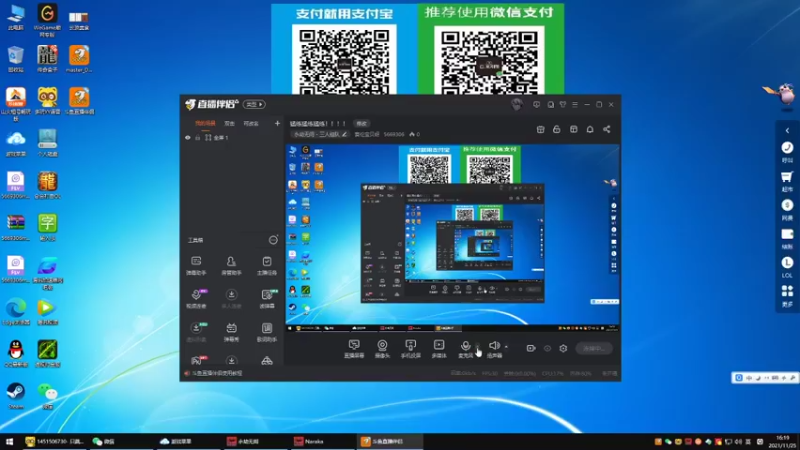Click the room number 5669306
Image resolution: width=800 pixels, height=450 pixels.
(x=394, y=134)
